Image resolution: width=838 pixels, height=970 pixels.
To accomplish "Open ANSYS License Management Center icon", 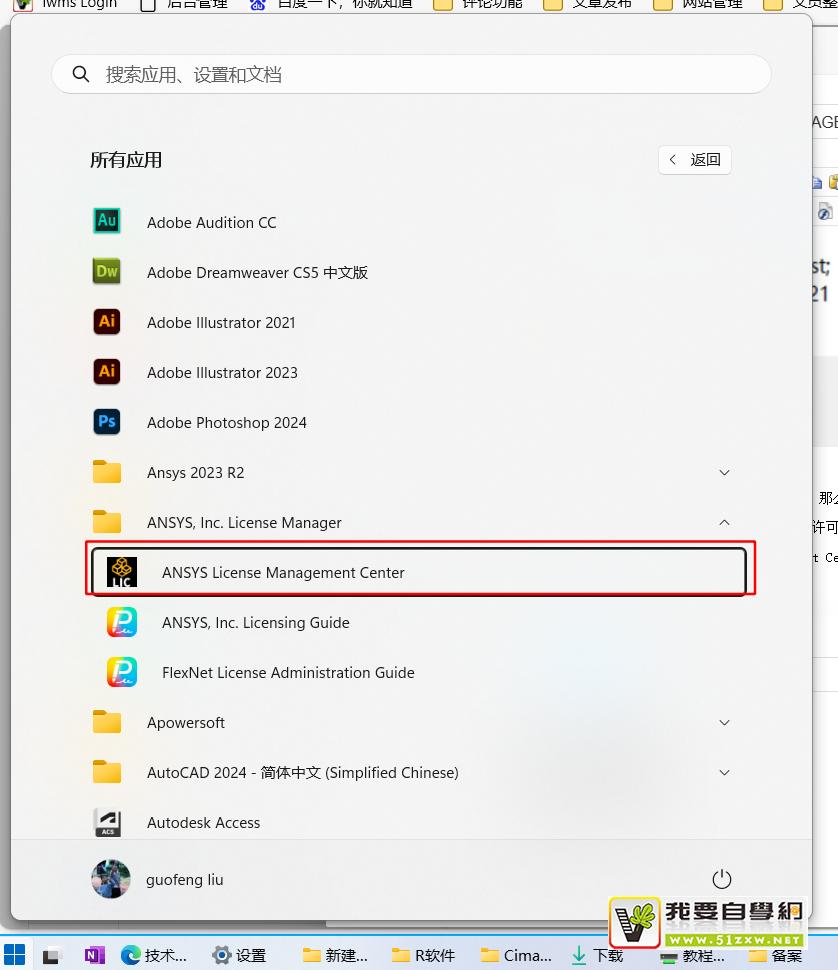I will coord(122,572).
